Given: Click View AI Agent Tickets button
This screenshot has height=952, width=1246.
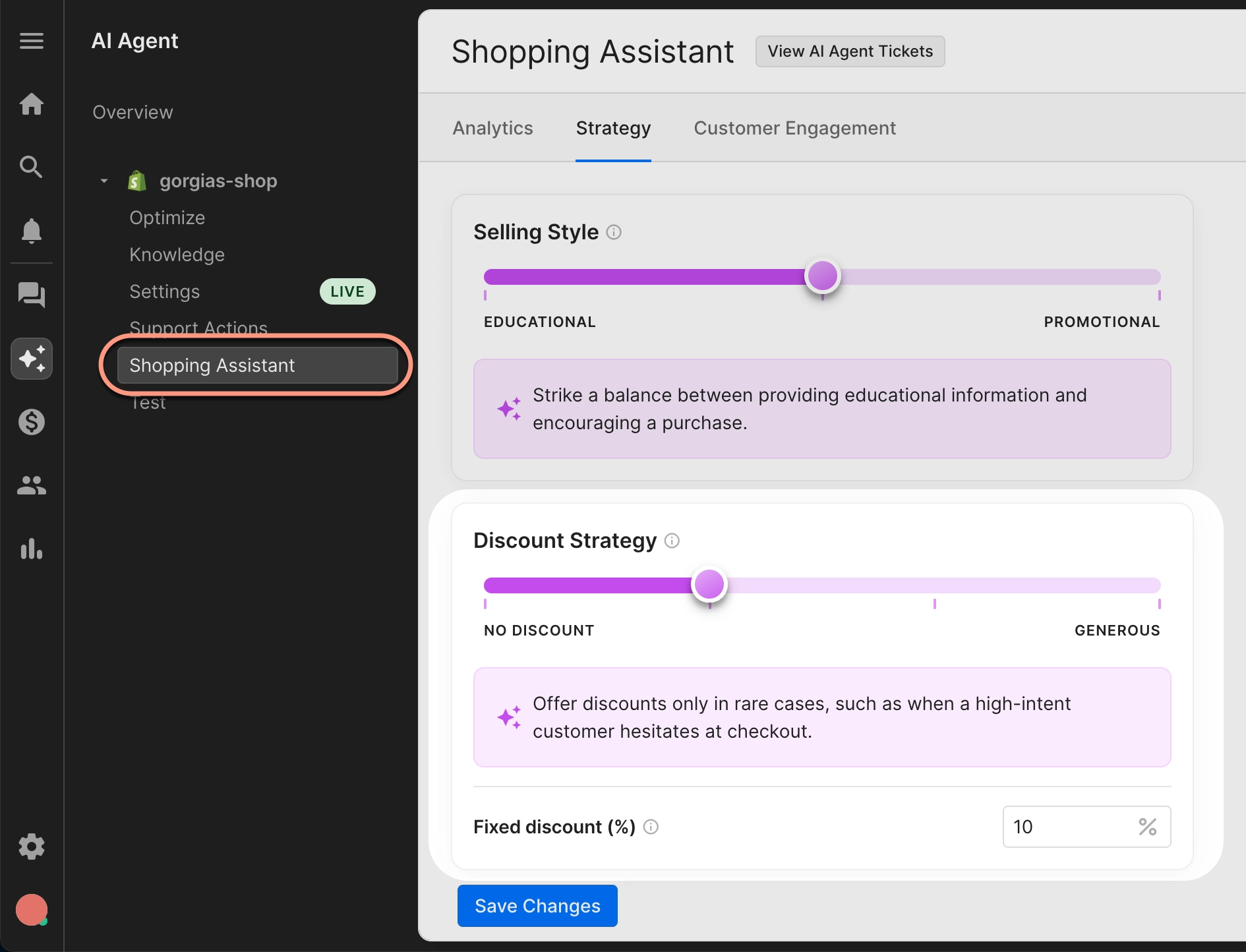Looking at the screenshot, I should click(x=850, y=51).
